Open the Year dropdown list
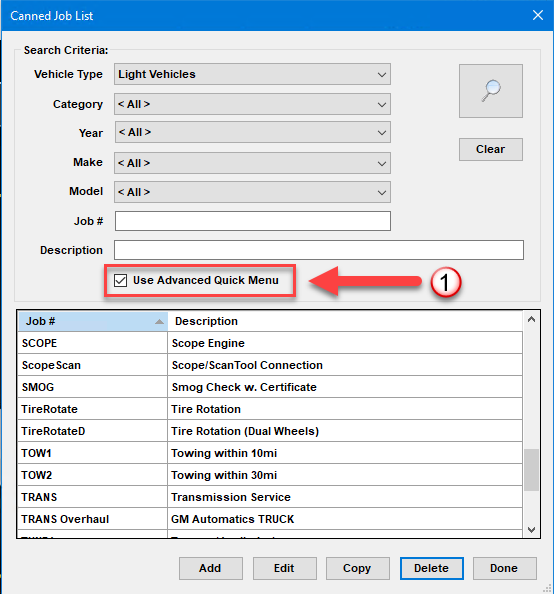 tap(253, 132)
